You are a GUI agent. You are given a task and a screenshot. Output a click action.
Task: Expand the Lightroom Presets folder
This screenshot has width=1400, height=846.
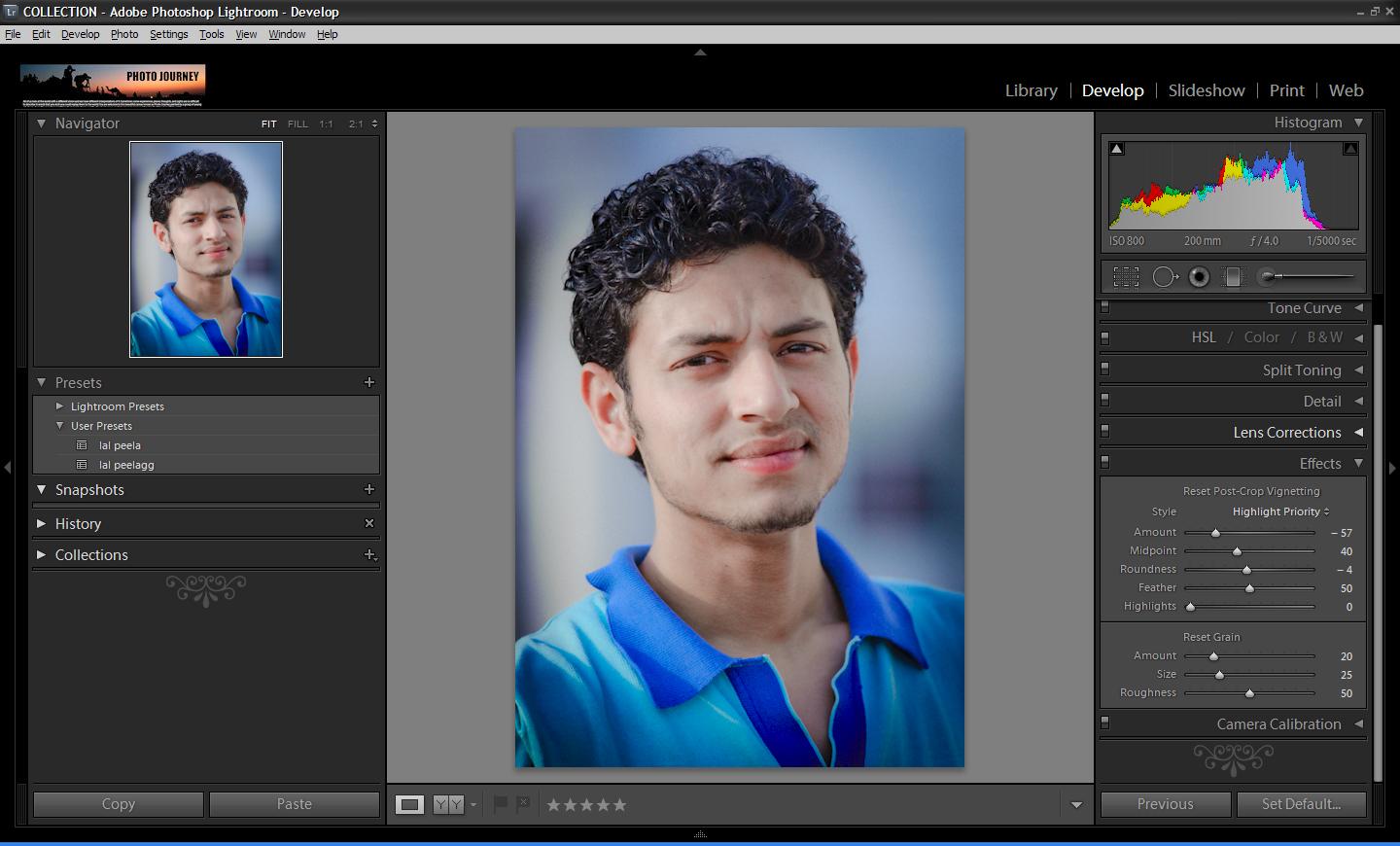point(59,406)
